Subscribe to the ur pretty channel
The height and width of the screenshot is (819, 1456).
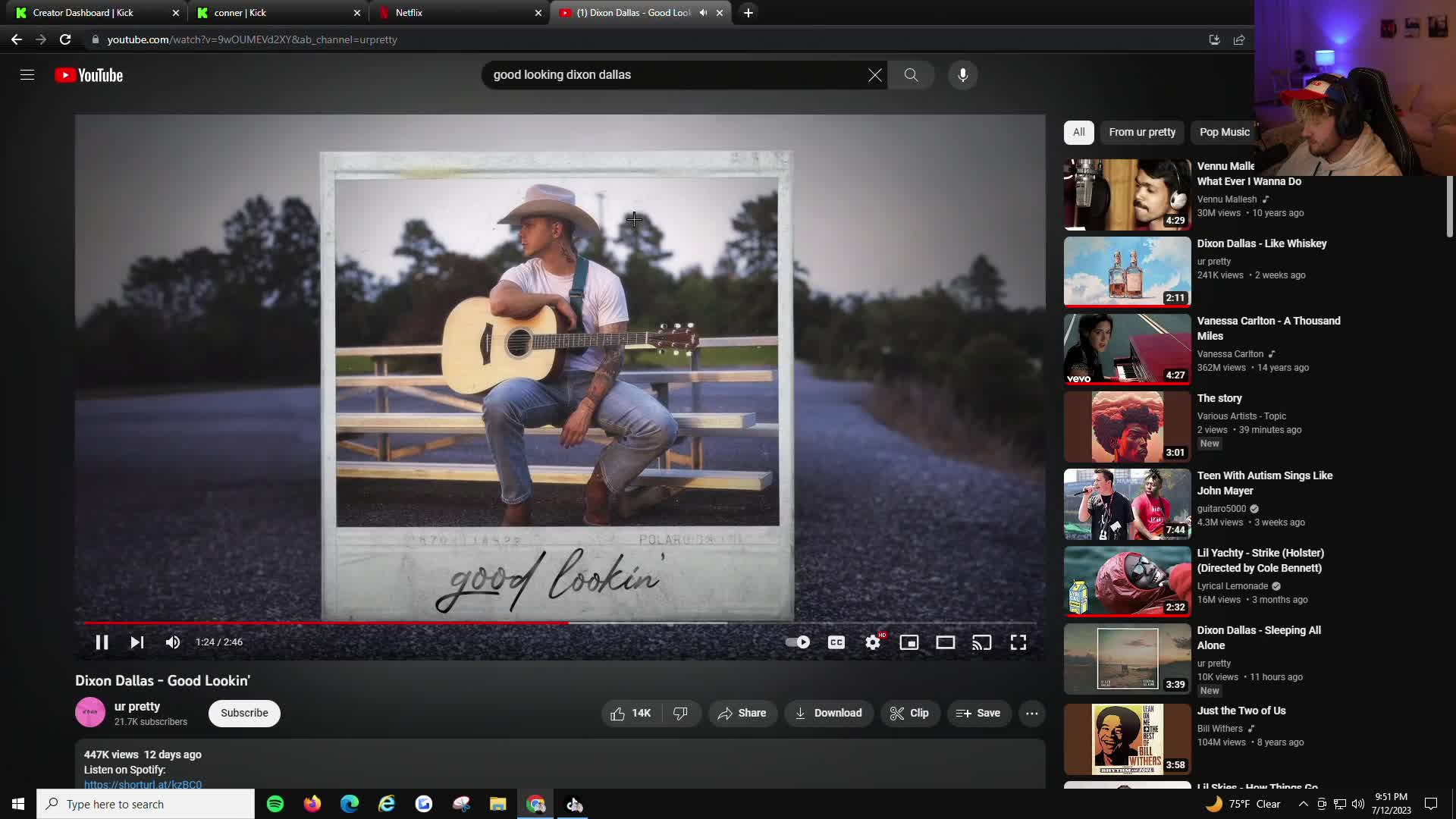(244, 714)
